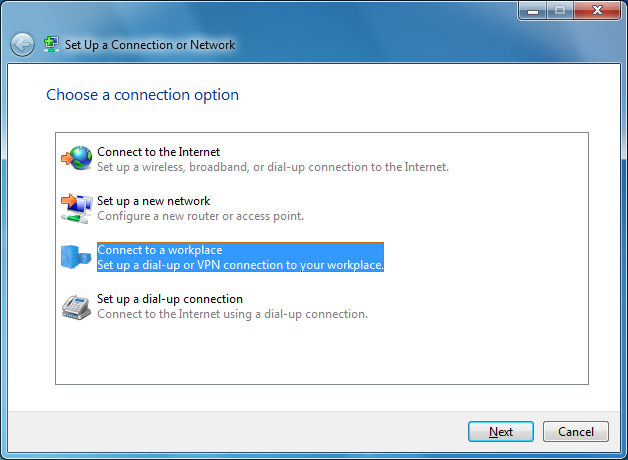Click the back arrow button
This screenshot has width=628, height=460.
[22, 45]
